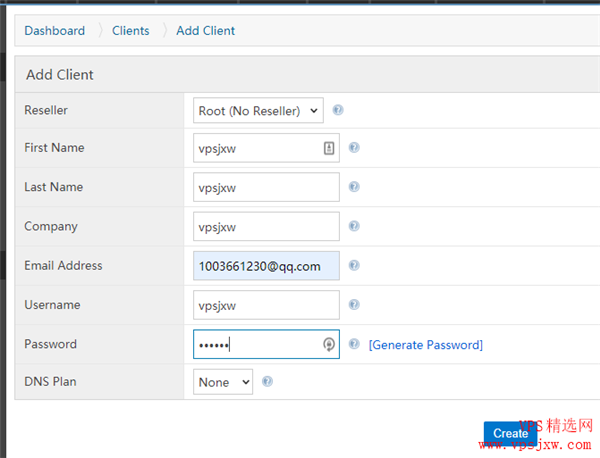This screenshot has height=458, width=600.
Task: Click into the Username input field
Action: 266,305
